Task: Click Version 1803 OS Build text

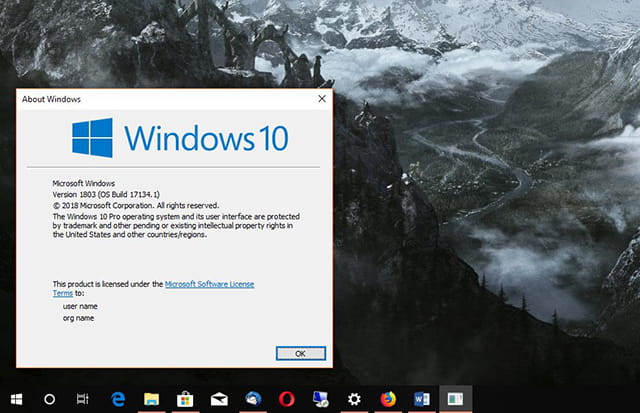Action: point(106,195)
